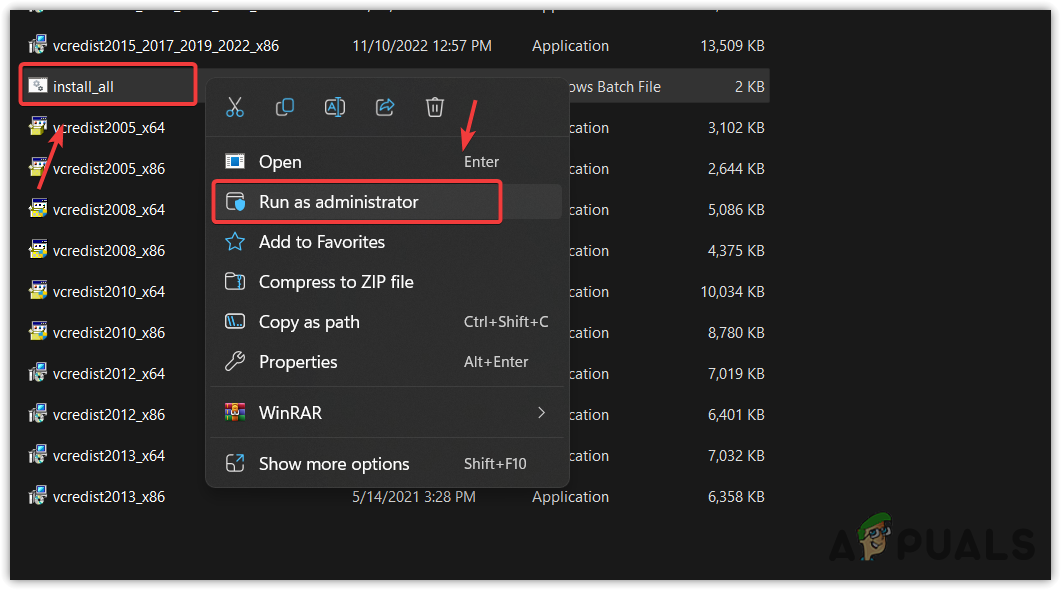Click the Cut scissors icon

tap(235, 107)
